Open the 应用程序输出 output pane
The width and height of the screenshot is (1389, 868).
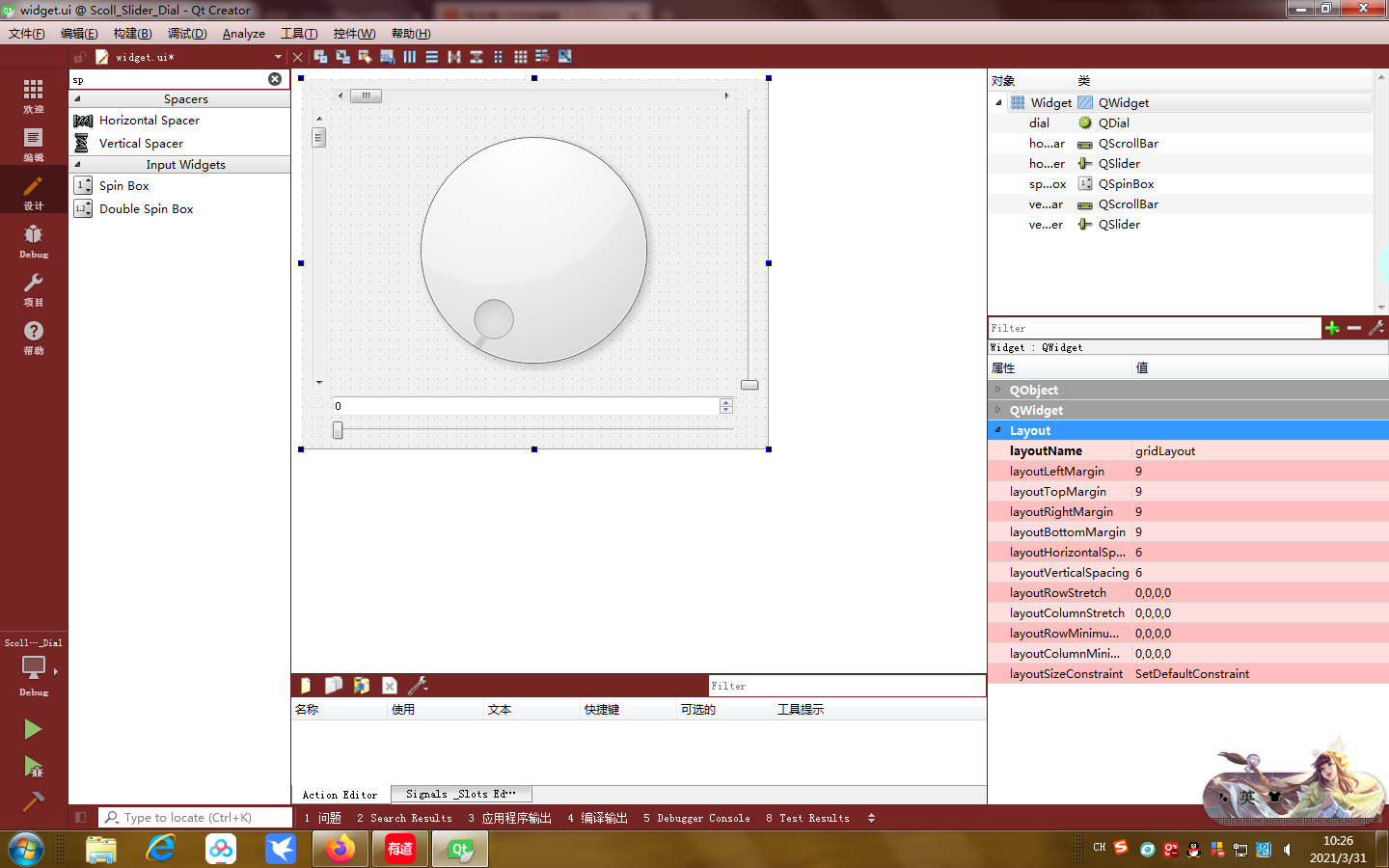click(517, 817)
